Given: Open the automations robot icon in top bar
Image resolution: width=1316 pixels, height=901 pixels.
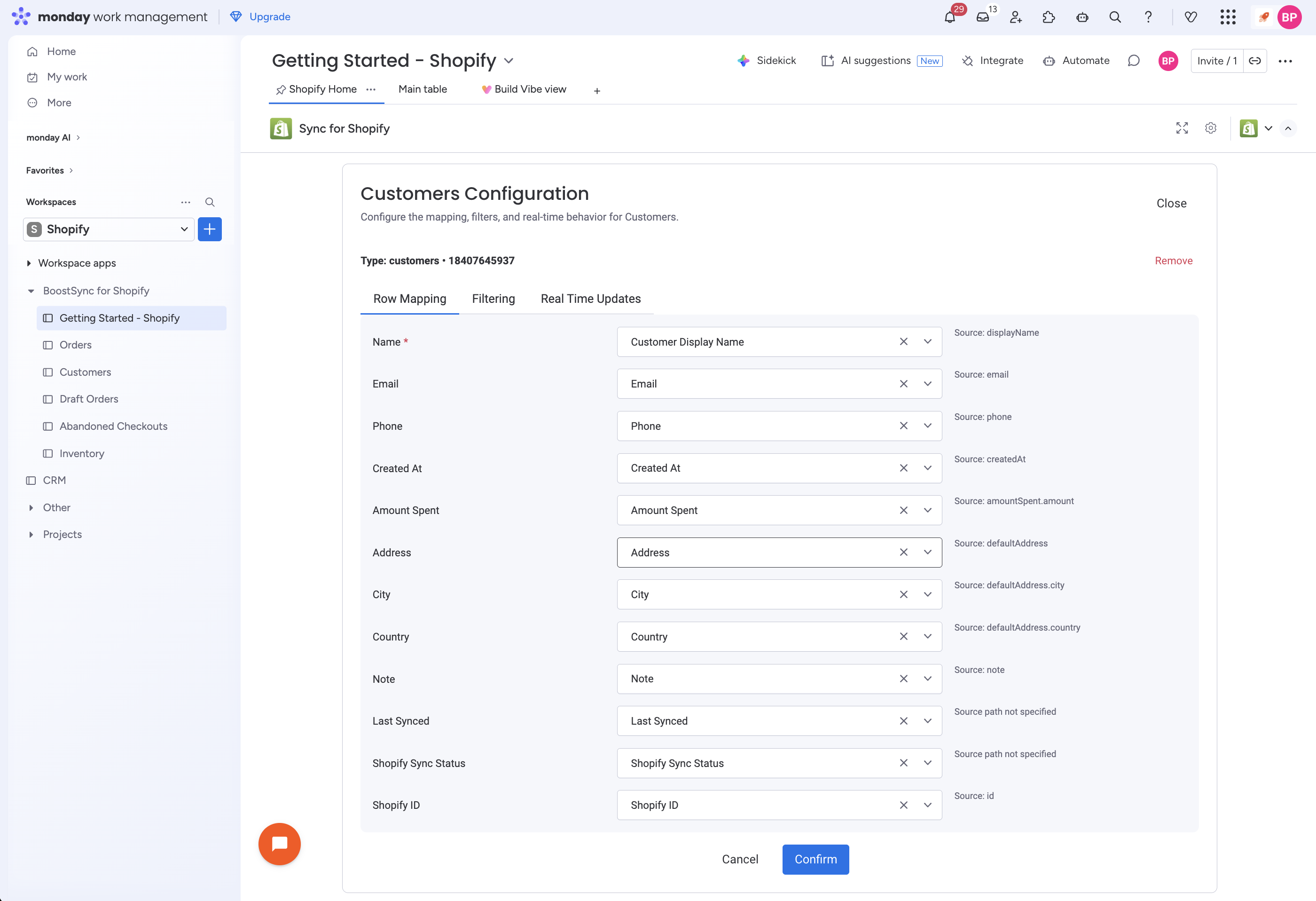Looking at the screenshot, I should (1082, 17).
